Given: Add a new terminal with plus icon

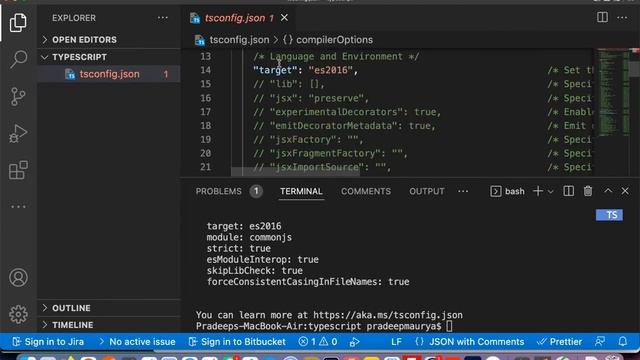Looking at the screenshot, I should [538, 191].
